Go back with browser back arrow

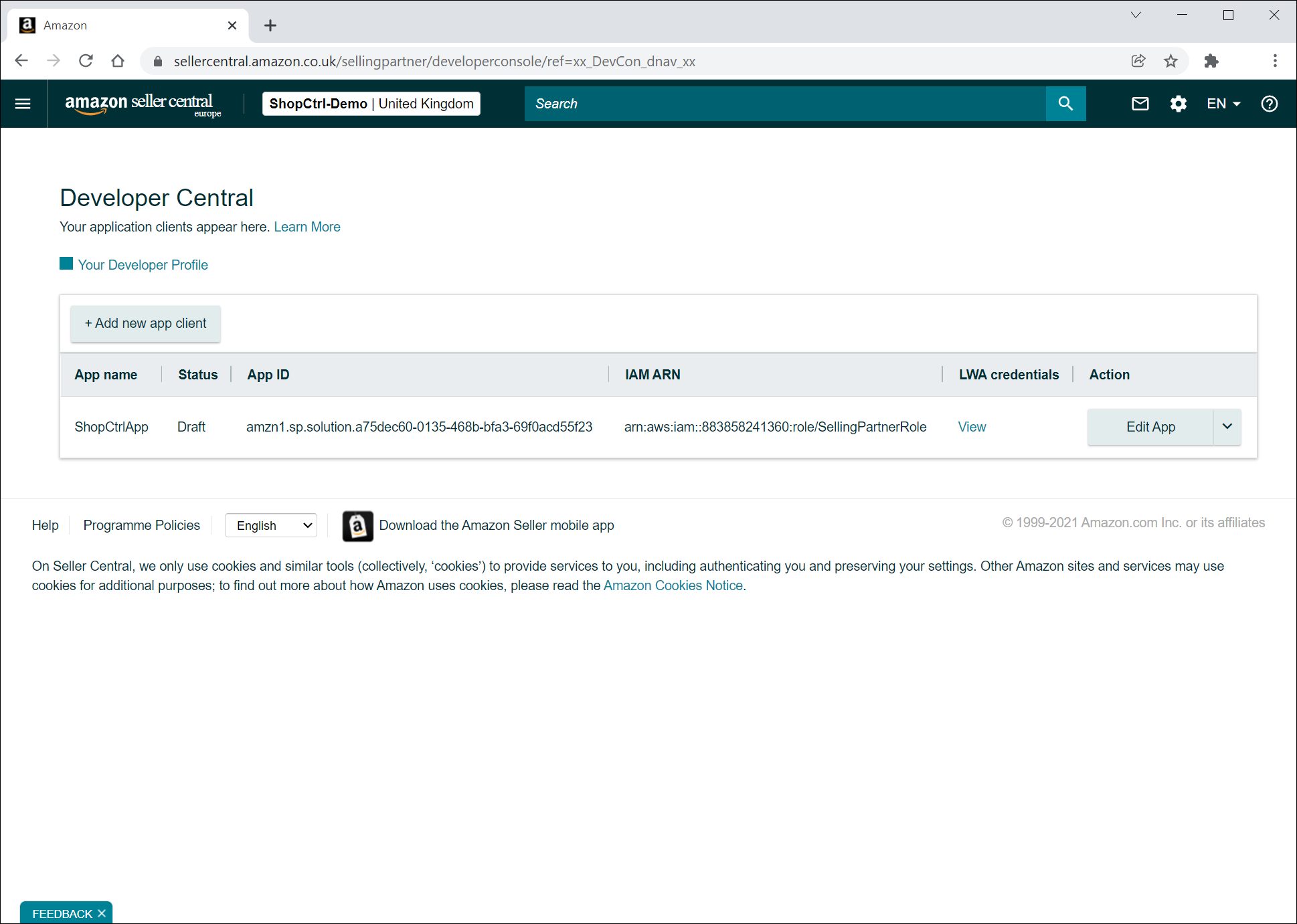[21, 61]
